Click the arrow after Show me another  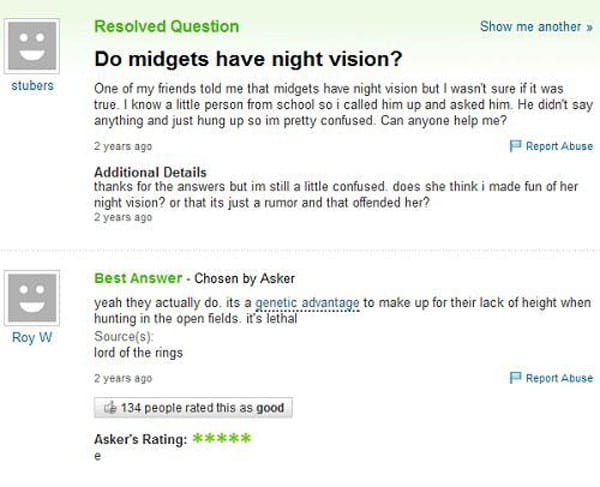tap(586, 26)
